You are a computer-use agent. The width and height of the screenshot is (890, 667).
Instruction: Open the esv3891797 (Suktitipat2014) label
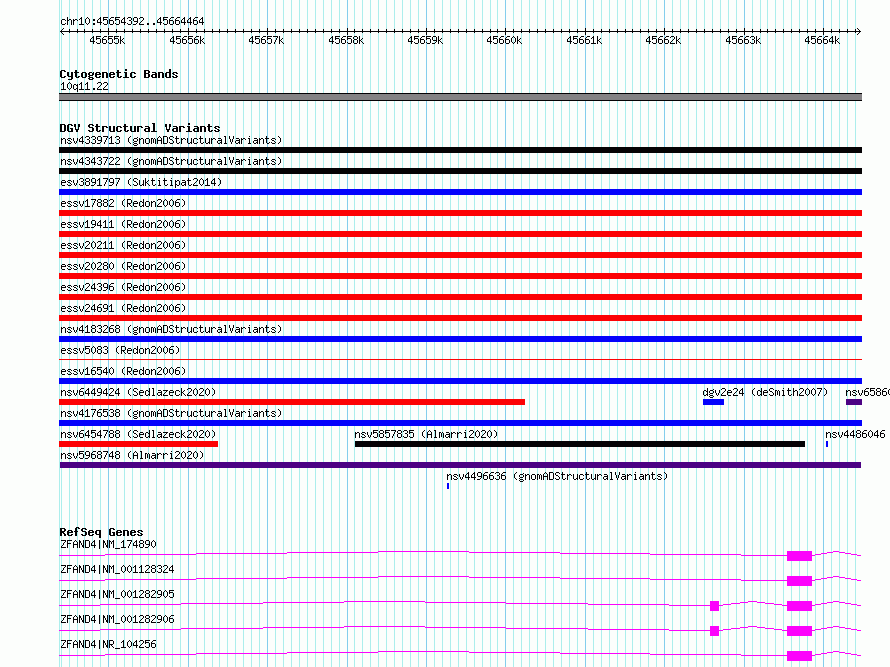[141, 182]
